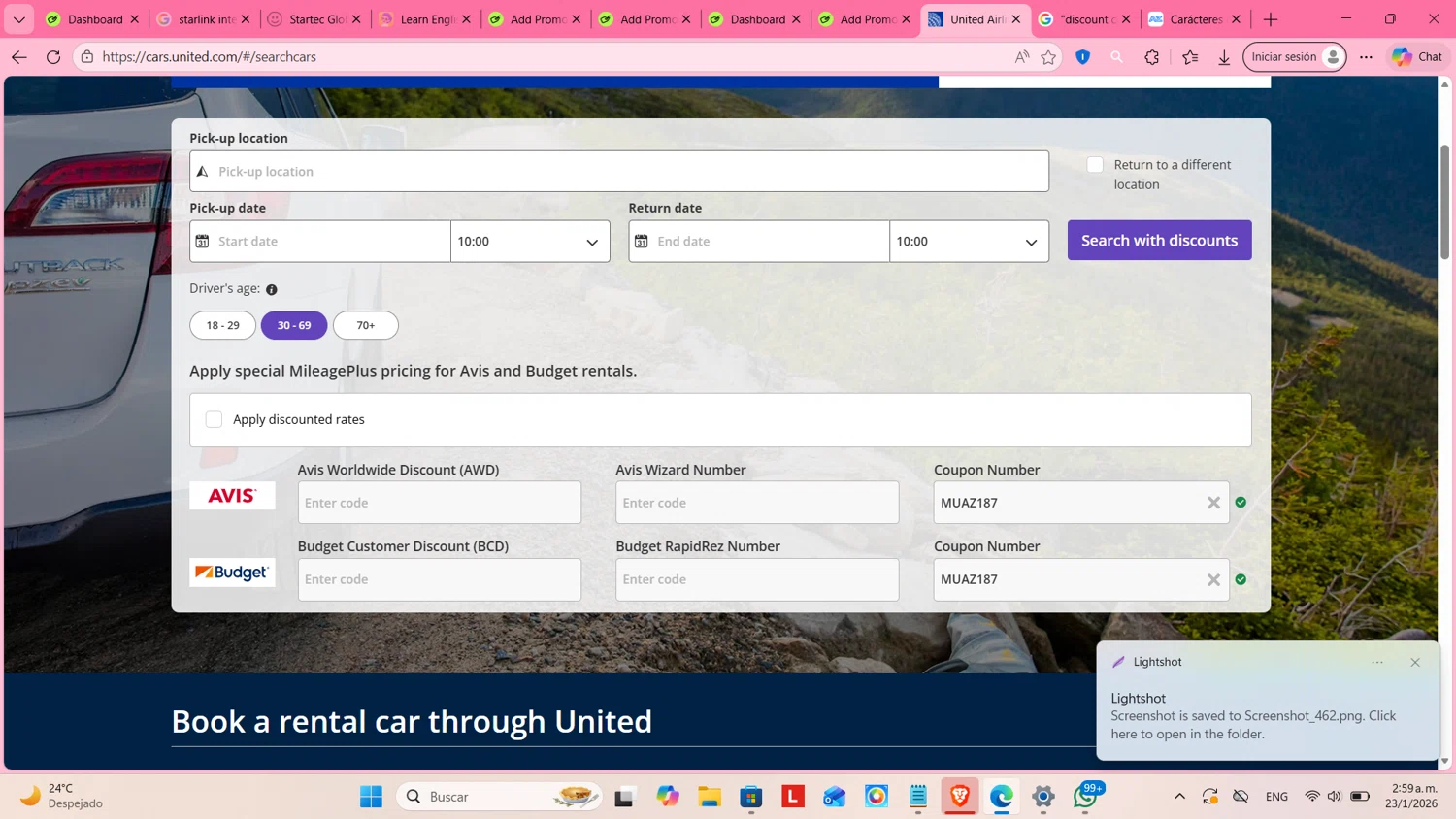Open End date calendar field
Image resolution: width=1456 pixels, height=819 pixels.
pyautogui.click(x=759, y=241)
